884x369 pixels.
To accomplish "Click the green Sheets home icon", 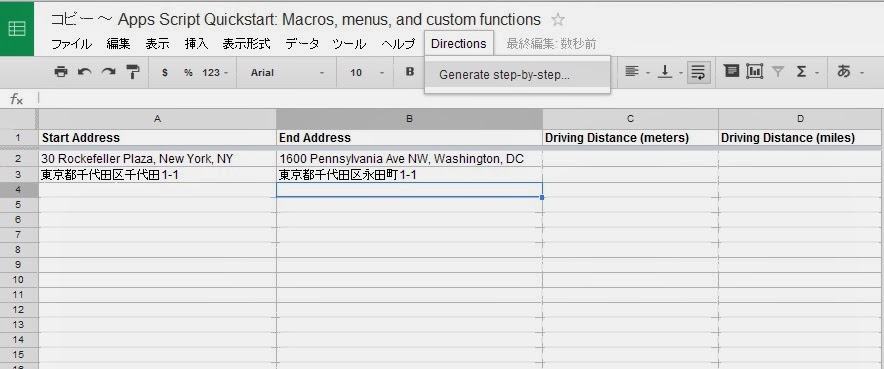I will [x=17, y=29].
